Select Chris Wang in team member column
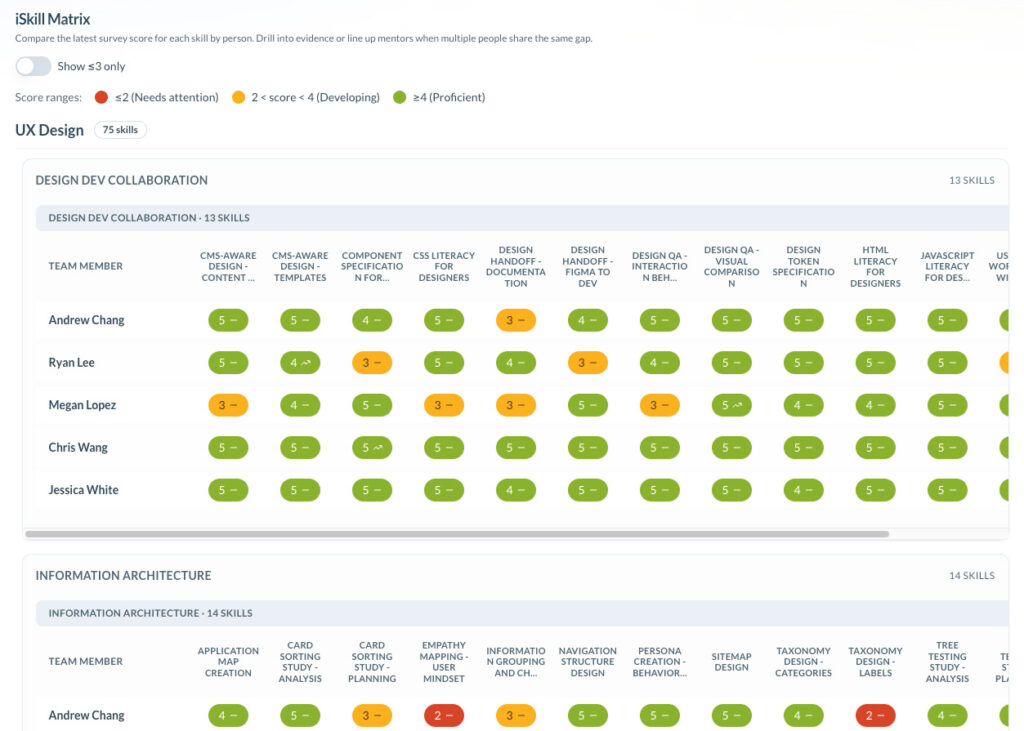 pos(78,448)
